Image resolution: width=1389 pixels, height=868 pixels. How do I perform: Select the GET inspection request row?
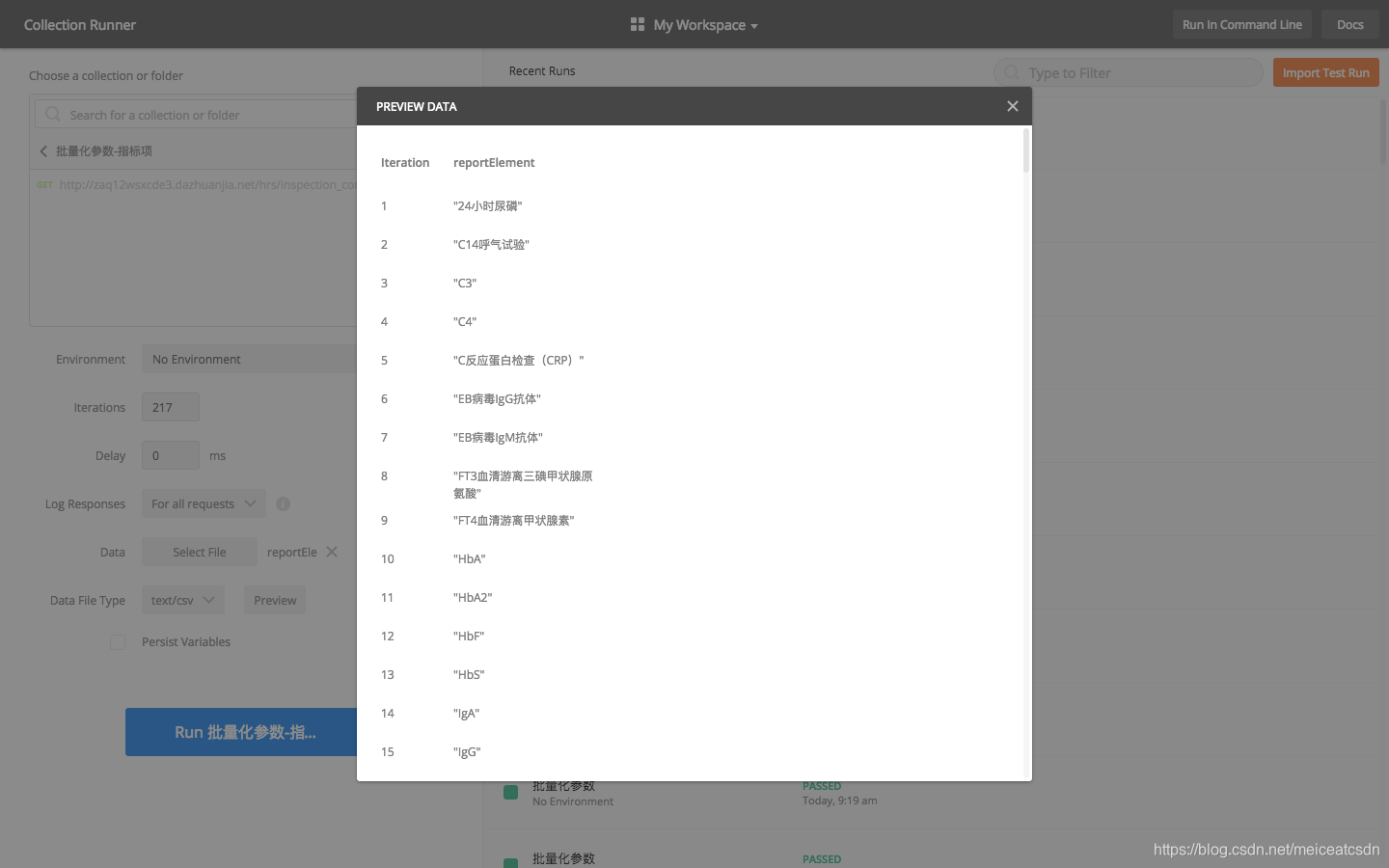pos(197,184)
